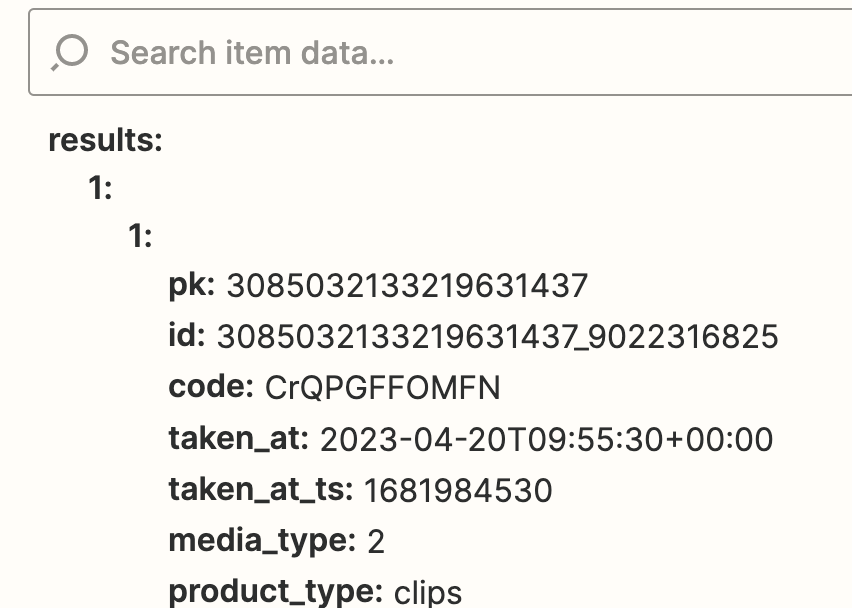Viewport: 852px width, 608px height.
Task: Select the media_type field label
Action: [262, 541]
